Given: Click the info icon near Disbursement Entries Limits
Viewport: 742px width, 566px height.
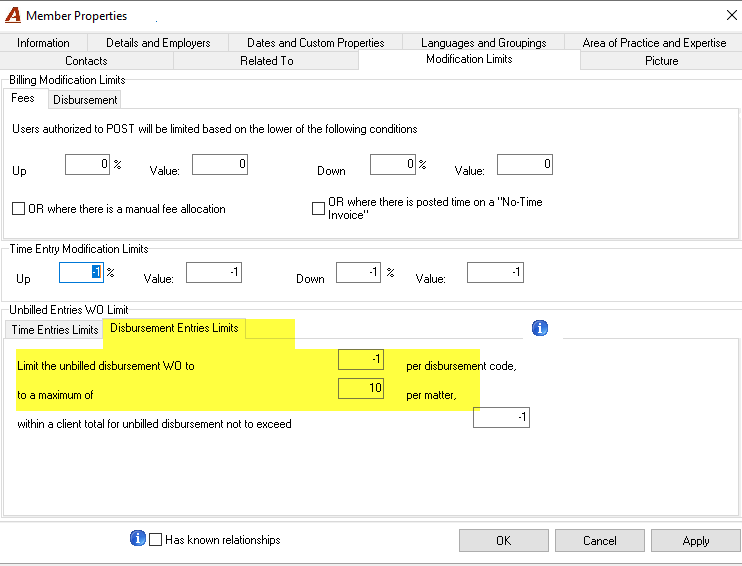Looking at the screenshot, I should (x=539, y=327).
